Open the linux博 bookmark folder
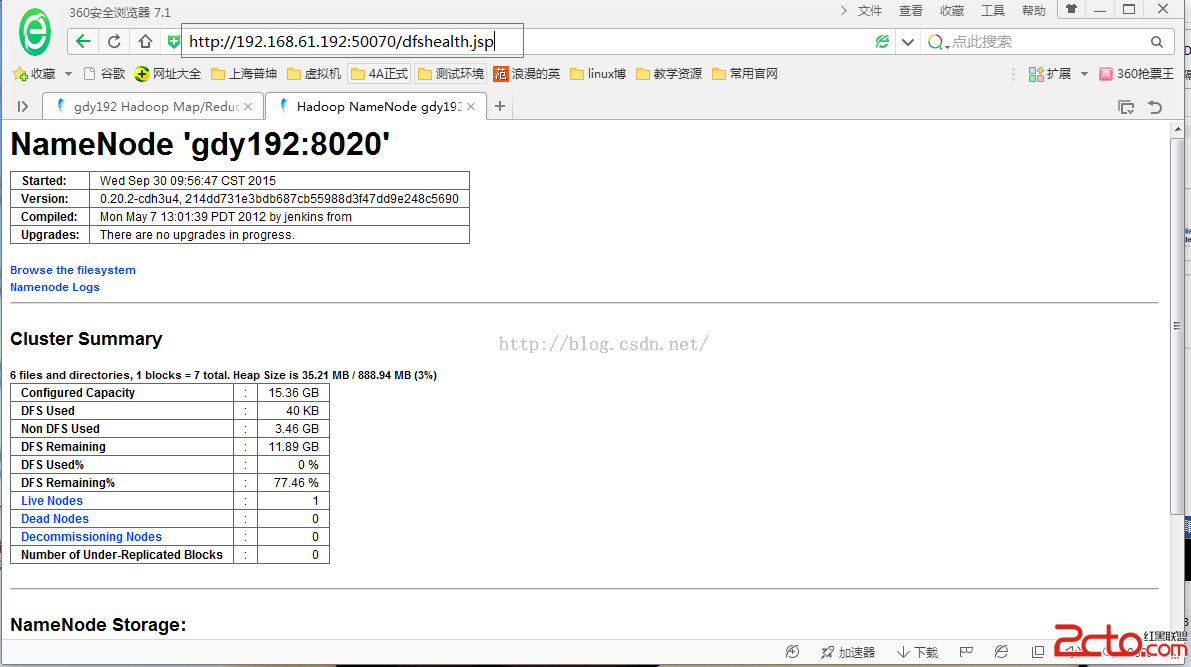Viewport: 1191px width, 667px height. pyautogui.click(x=598, y=74)
